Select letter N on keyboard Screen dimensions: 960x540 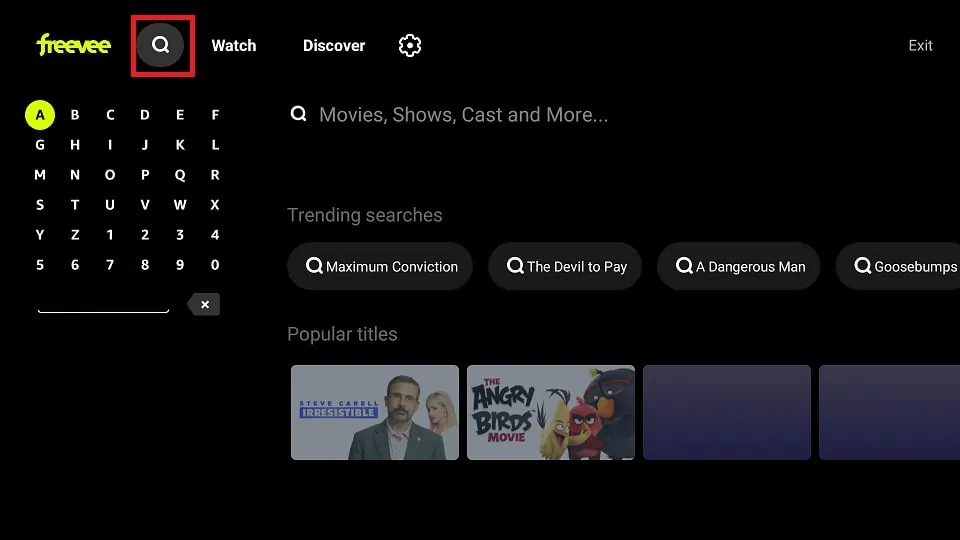tap(75, 174)
